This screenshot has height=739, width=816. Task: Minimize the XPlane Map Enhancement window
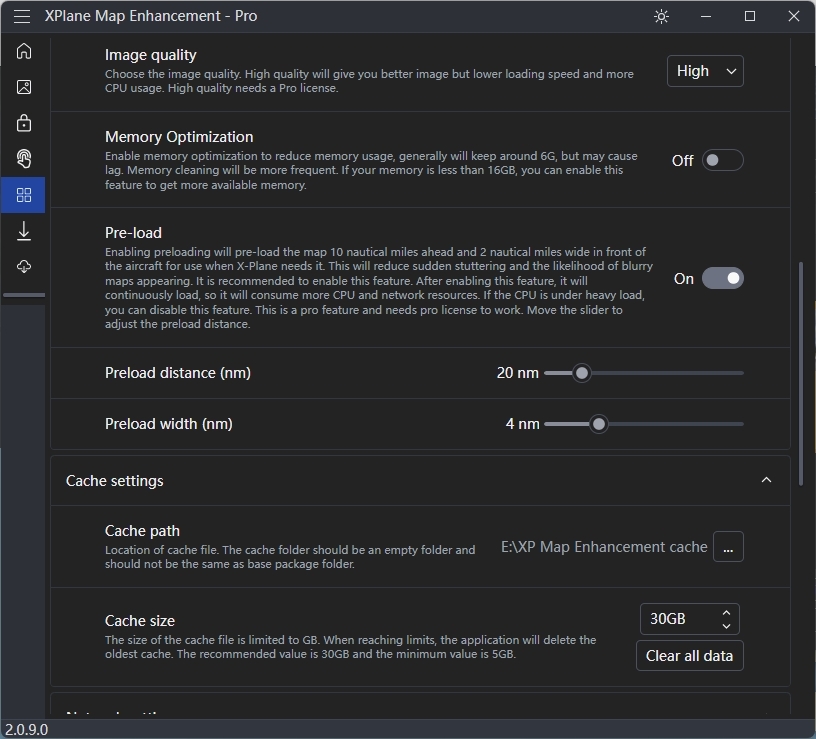[x=706, y=17]
